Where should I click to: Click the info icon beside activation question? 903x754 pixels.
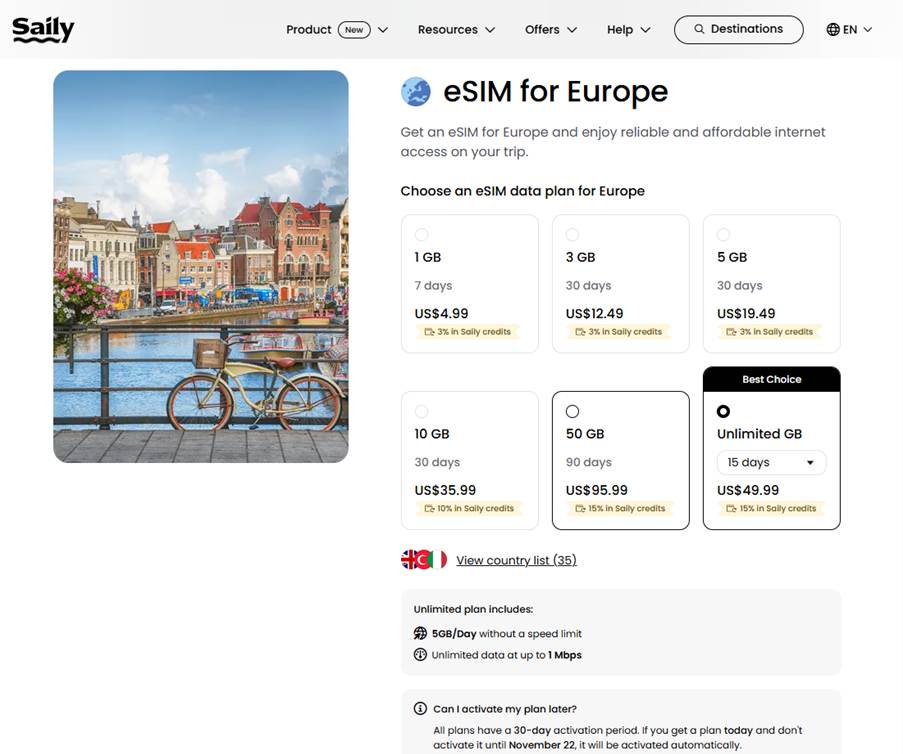click(x=421, y=709)
